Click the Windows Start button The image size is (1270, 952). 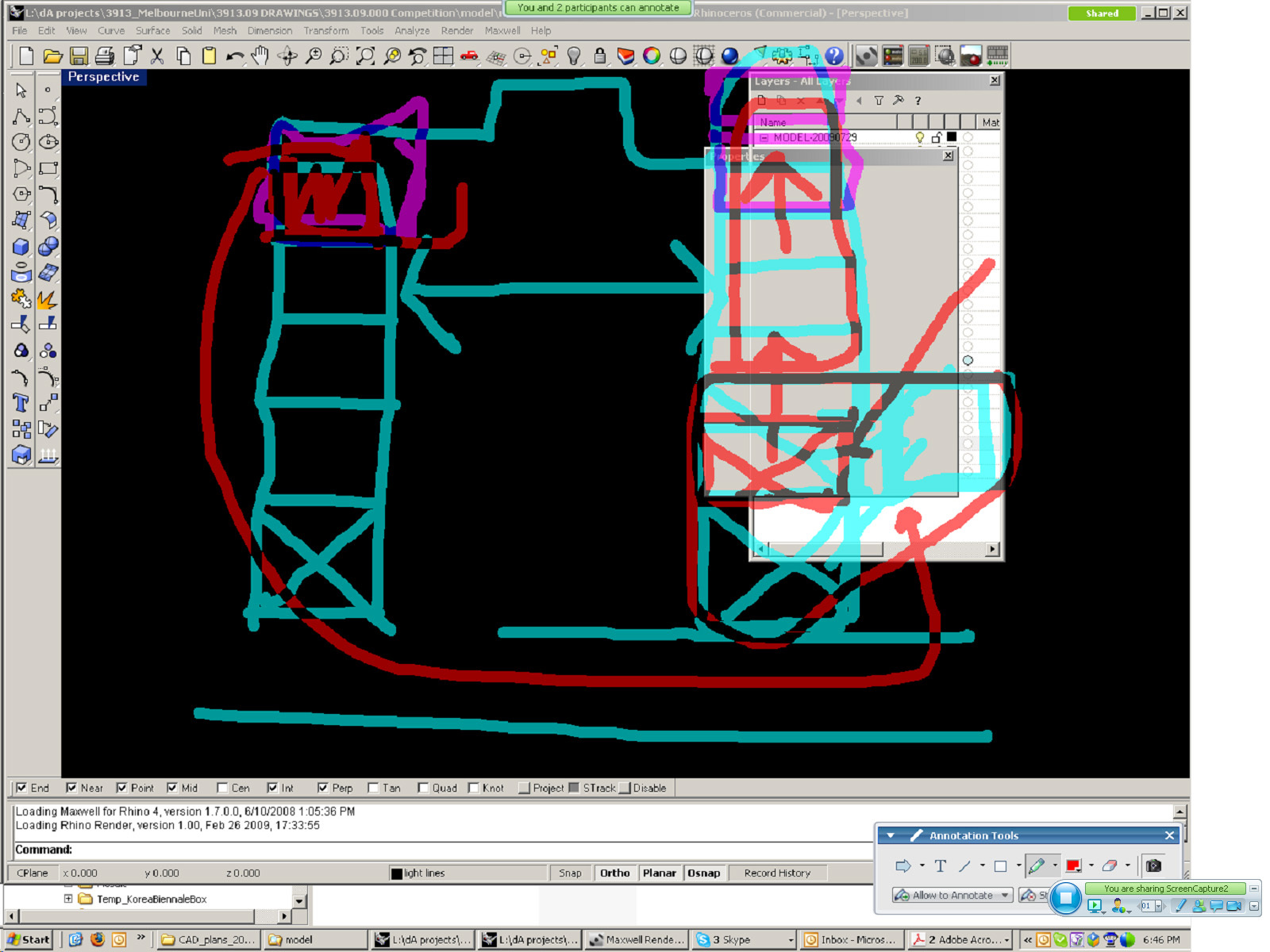(29, 939)
